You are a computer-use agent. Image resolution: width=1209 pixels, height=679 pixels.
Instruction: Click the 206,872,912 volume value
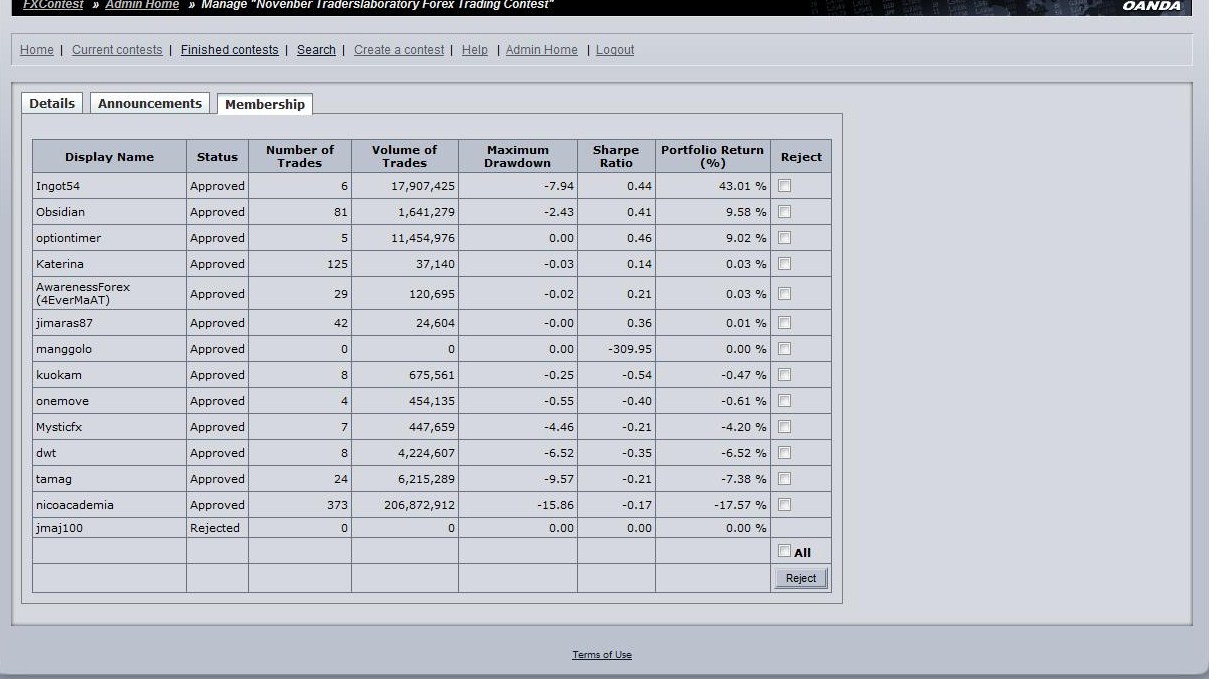click(x=419, y=505)
